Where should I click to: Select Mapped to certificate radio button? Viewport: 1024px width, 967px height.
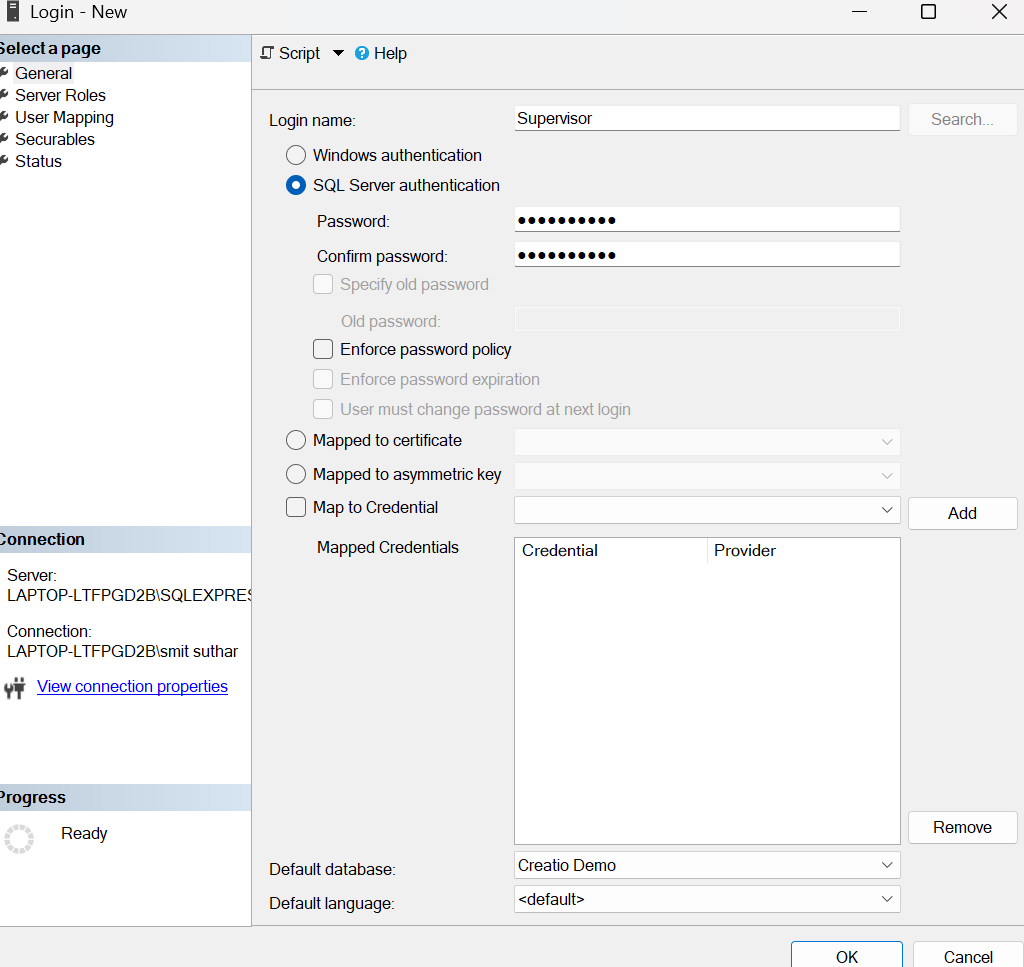tap(296, 440)
